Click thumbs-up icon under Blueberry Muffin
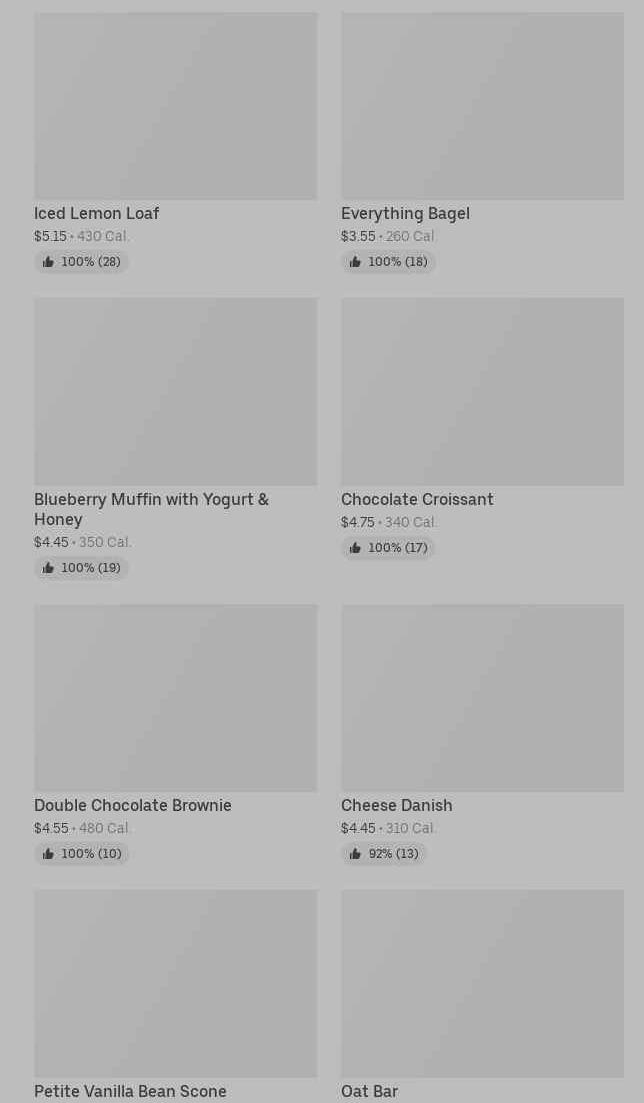Viewport: 644px width, 1103px height. pyautogui.click(x=48, y=568)
